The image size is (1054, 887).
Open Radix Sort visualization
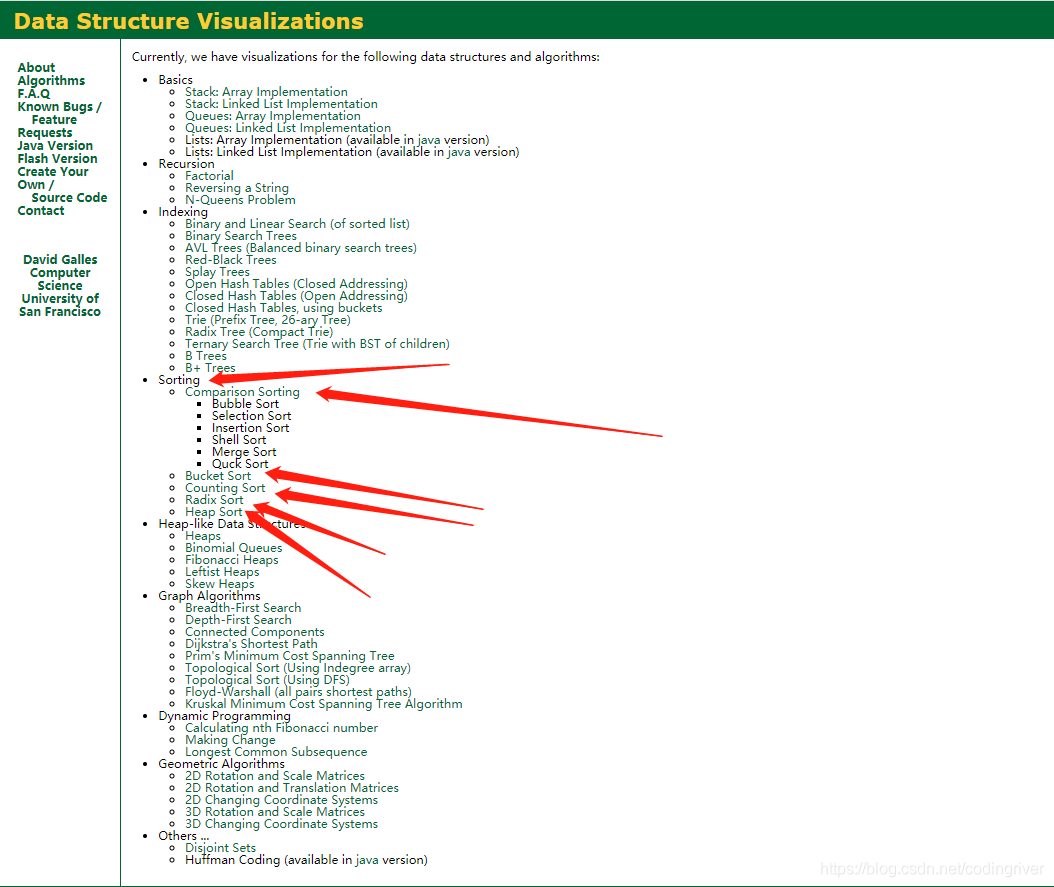tap(214, 501)
